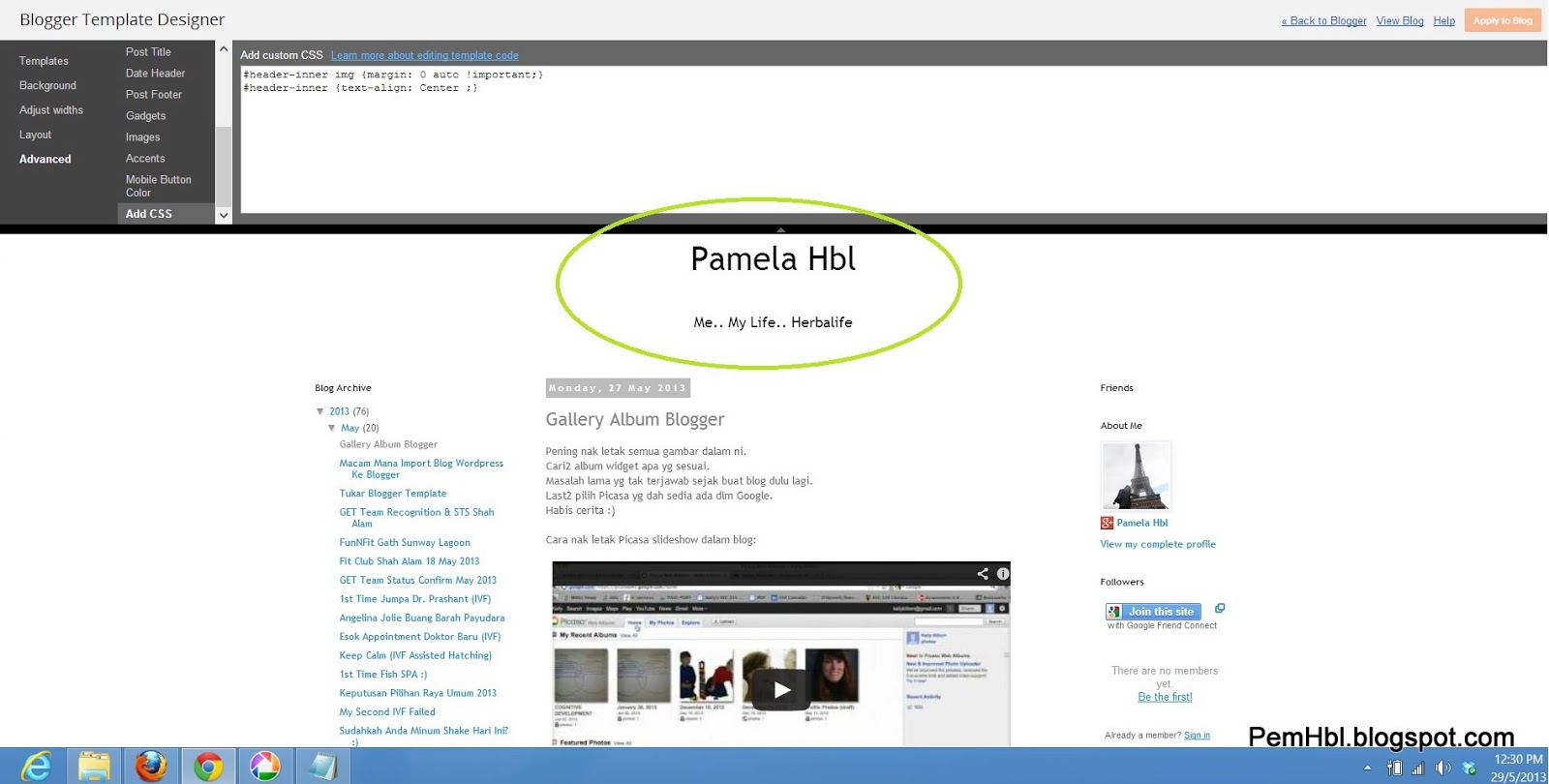
Task: Collapse the designer panel handle arrow
Action: click(x=780, y=229)
